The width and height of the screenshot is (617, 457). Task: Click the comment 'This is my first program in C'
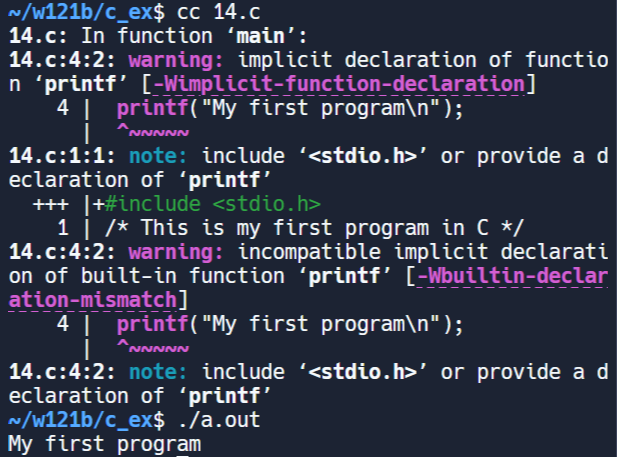[x=314, y=228]
